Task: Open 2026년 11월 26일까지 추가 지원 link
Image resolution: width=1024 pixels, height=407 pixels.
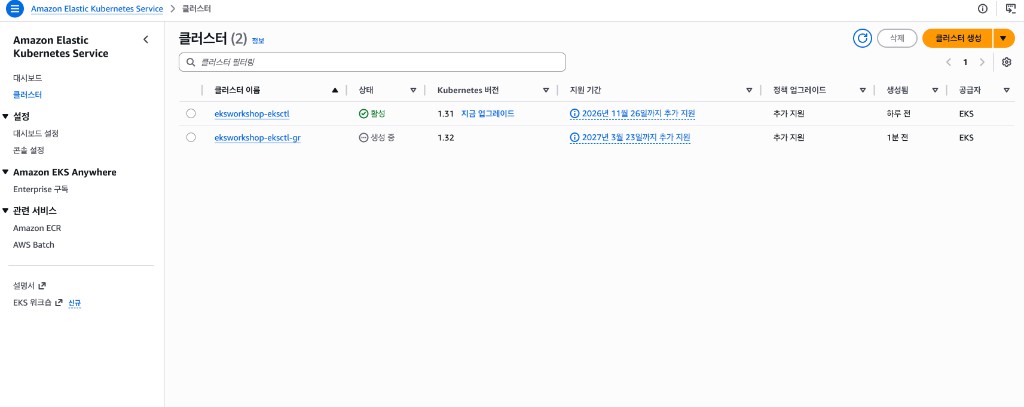Action: (x=638, y=114)
